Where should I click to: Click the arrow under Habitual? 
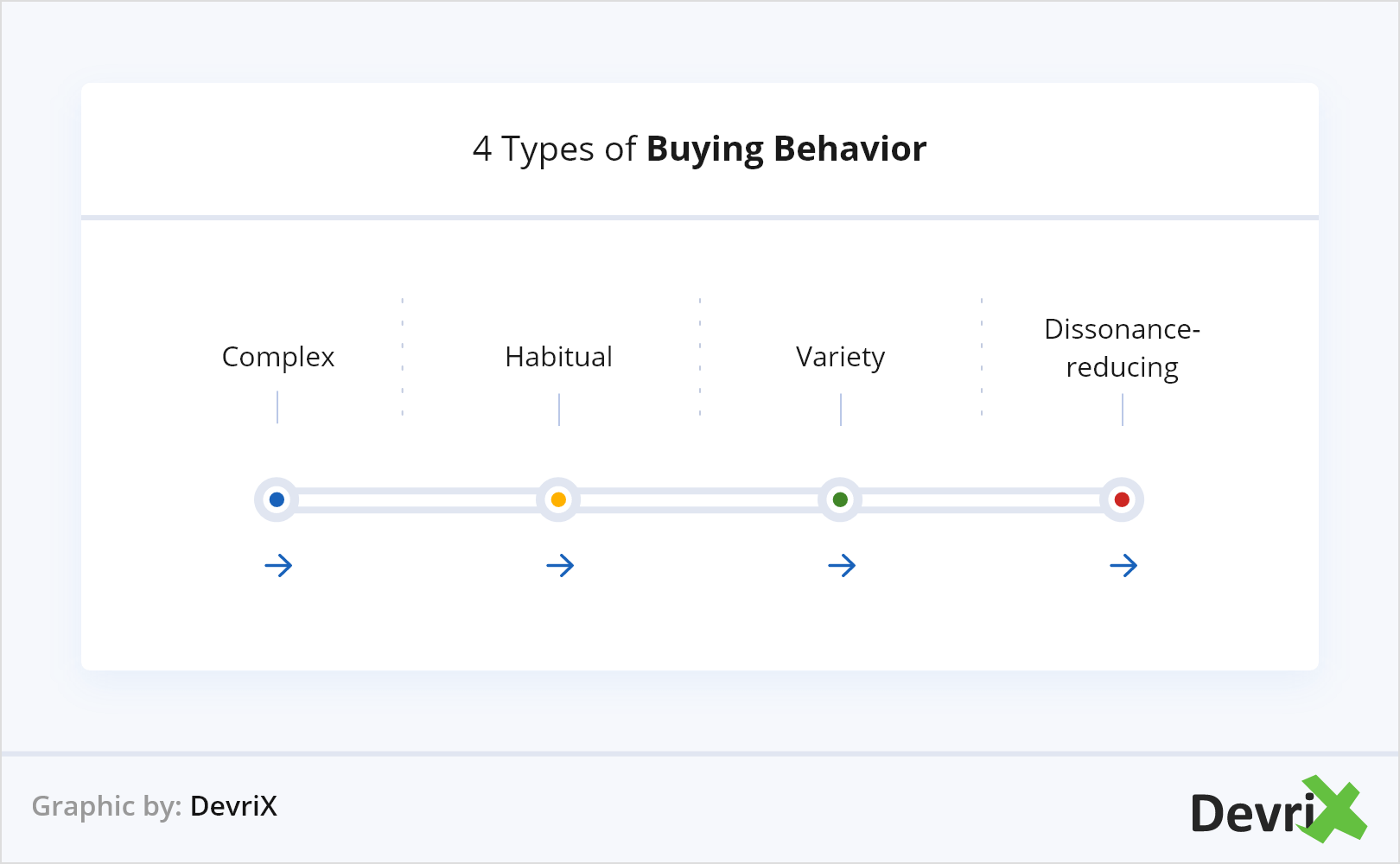[x=560, y=566]
